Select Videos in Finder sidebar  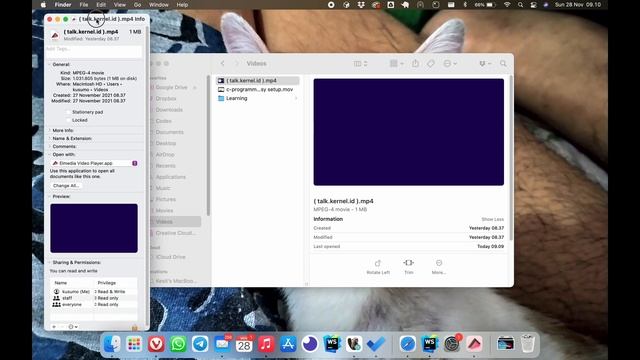176,222
